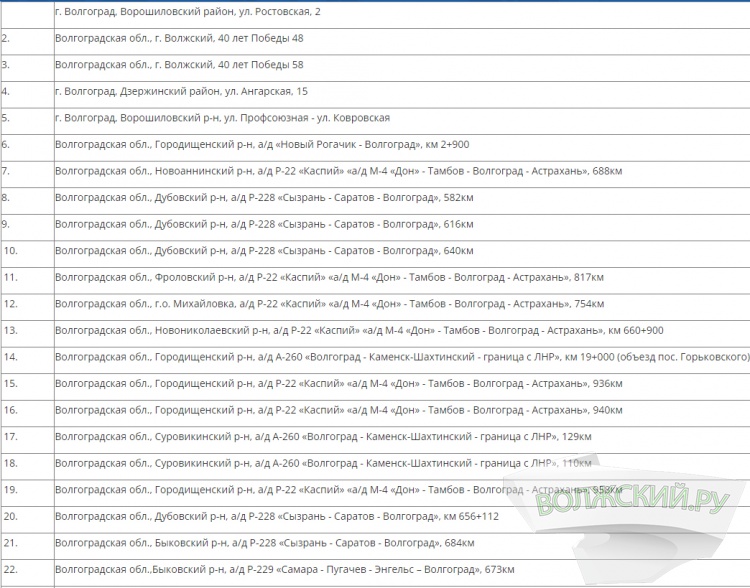Select the Новоаннинский р-н 688км row

click(339, 171)
